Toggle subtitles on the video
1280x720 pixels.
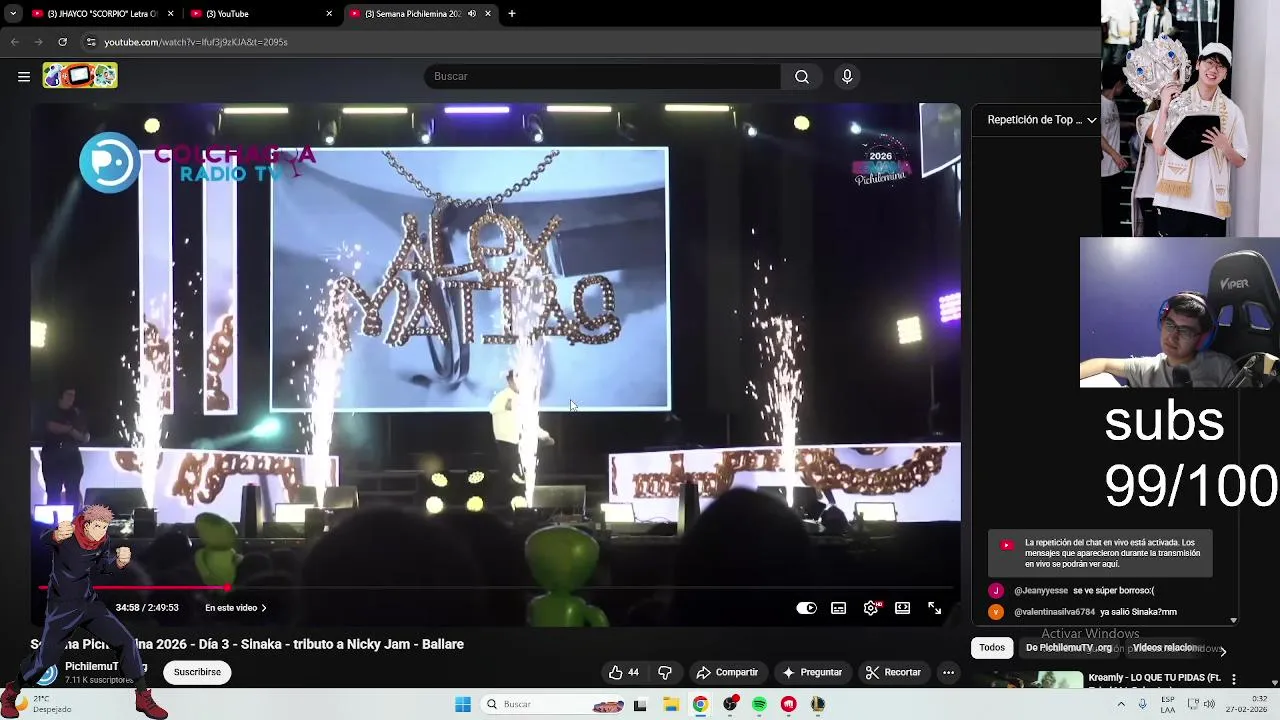tap(839, 608)
